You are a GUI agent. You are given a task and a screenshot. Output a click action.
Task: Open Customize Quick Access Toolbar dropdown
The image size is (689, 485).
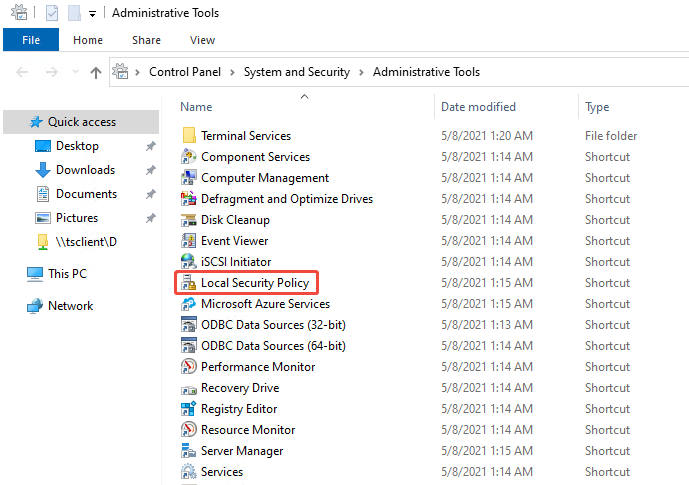point(92,14)
